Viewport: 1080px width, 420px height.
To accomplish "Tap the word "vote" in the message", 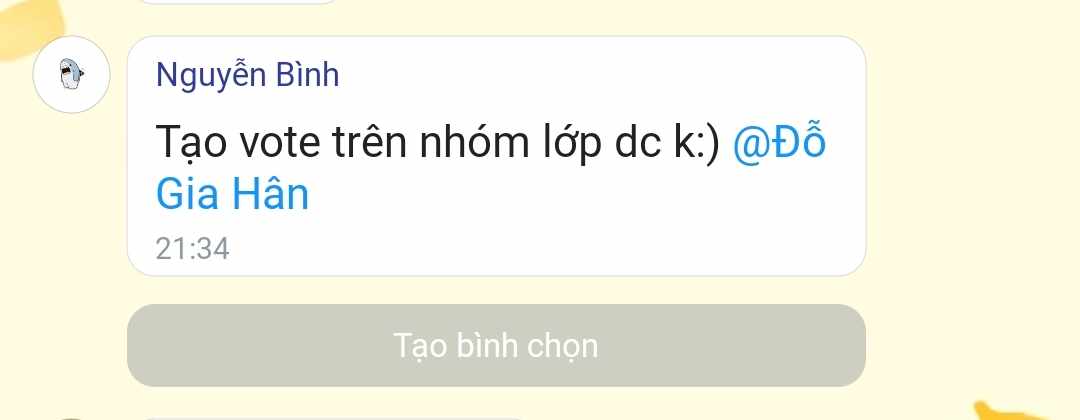I will (280, 143).
